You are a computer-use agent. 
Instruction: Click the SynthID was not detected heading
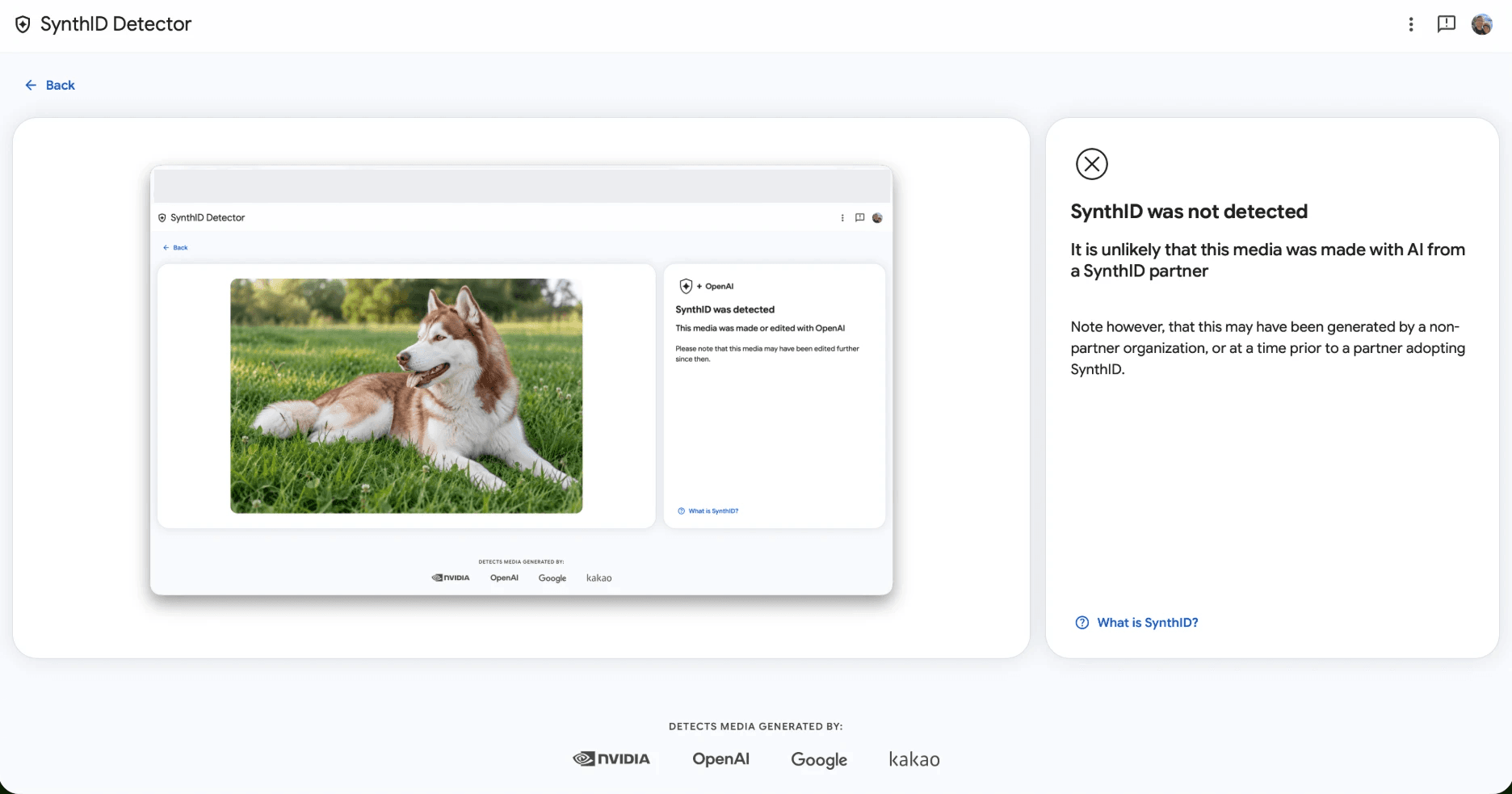tap(1189, 212)
